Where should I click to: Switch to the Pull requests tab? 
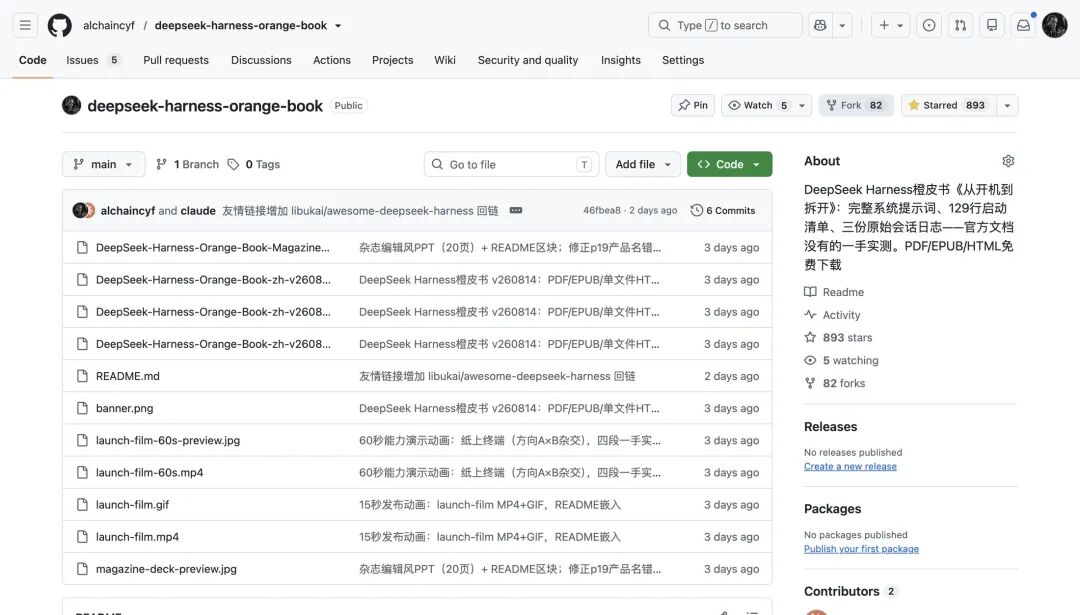[x=176, y=60]
